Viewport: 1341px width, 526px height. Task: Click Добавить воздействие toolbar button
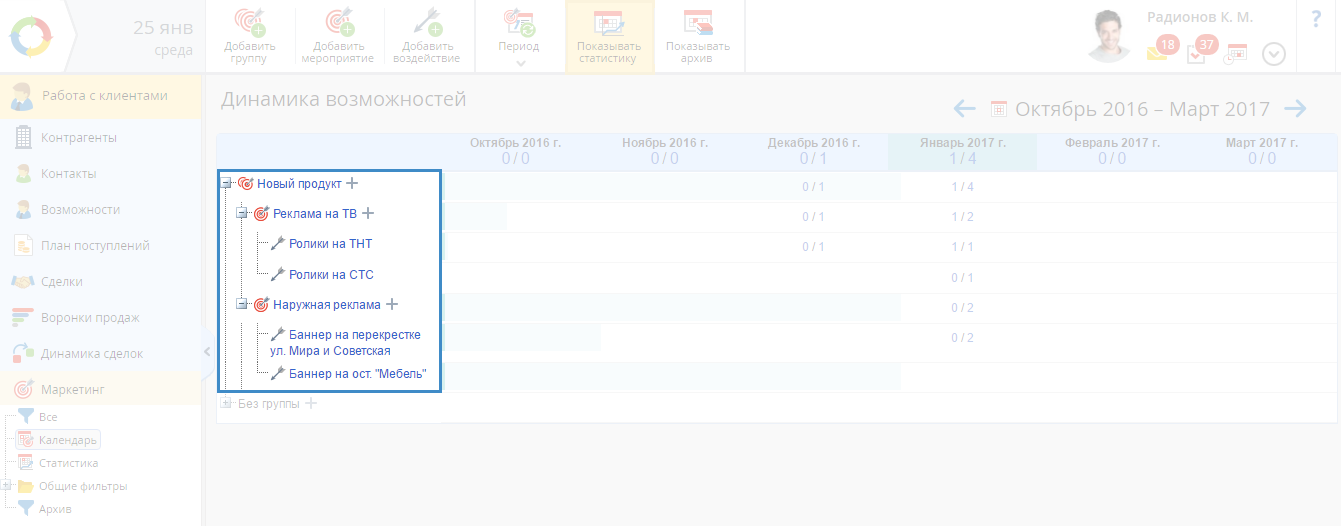[427, 37]
